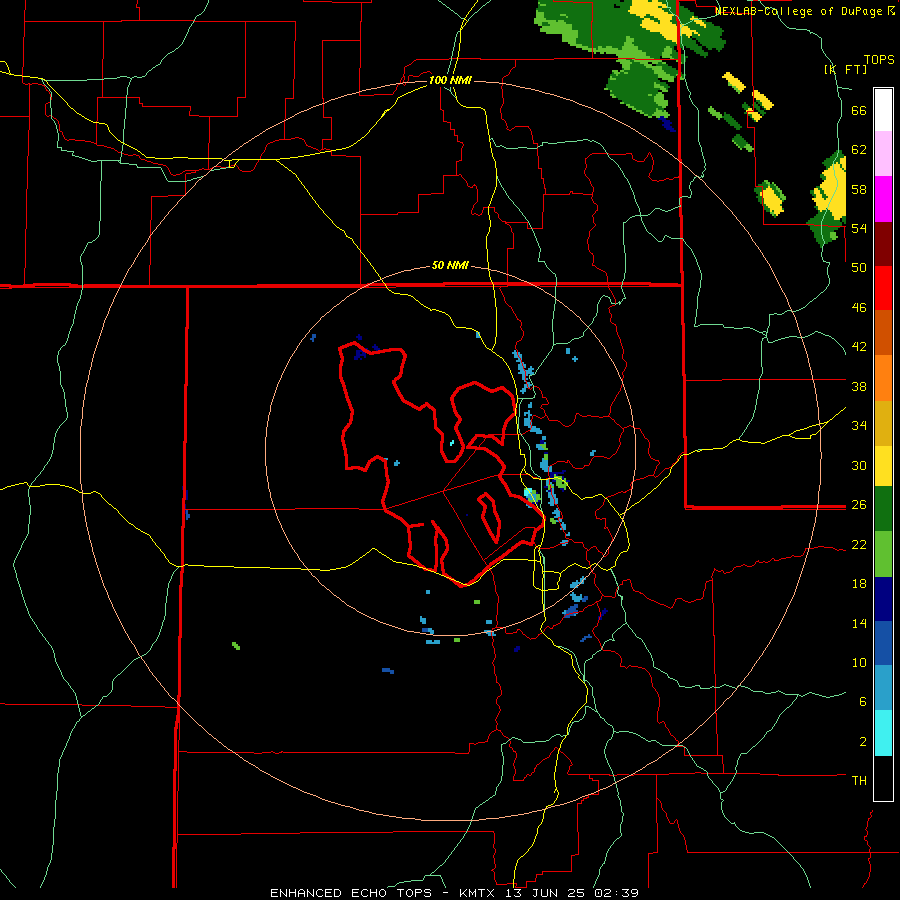Click the 100 NMI range ring label
The height and width of the screenshot is (900, 900).
[x=450, y=80]
